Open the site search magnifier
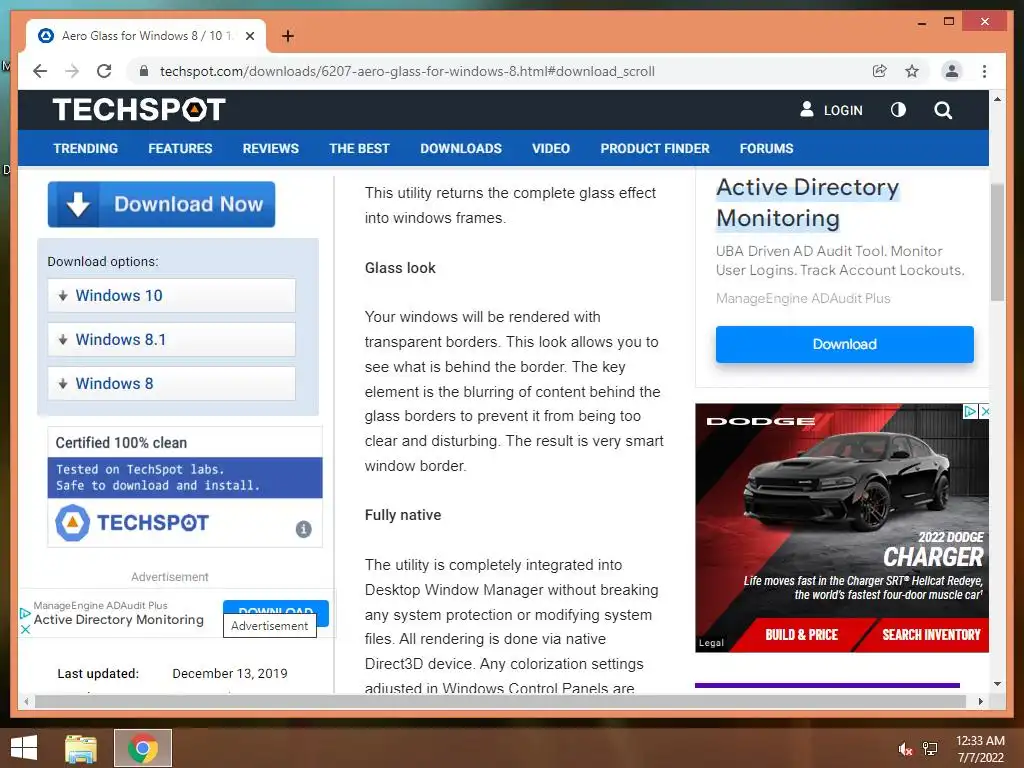Screen dimensions: 1024x768 (x=942, y=110)
